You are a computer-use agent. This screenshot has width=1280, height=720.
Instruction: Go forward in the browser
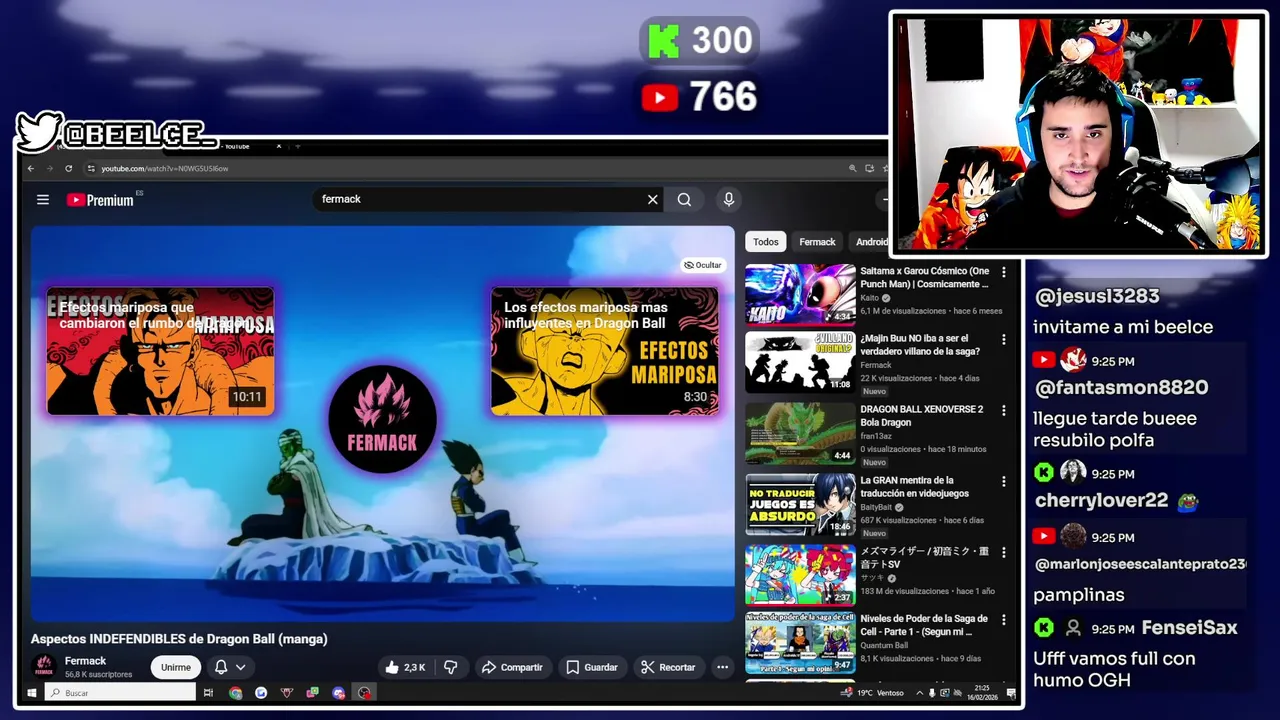coord(49,168)
